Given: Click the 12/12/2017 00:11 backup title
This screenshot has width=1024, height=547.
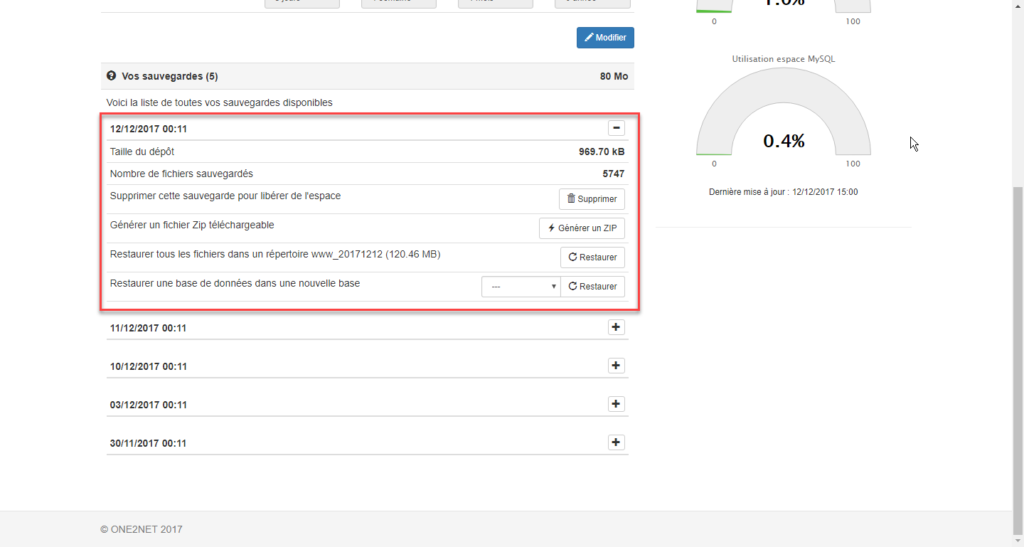Looking at the screenshot, I should click(x=148, y=129).
